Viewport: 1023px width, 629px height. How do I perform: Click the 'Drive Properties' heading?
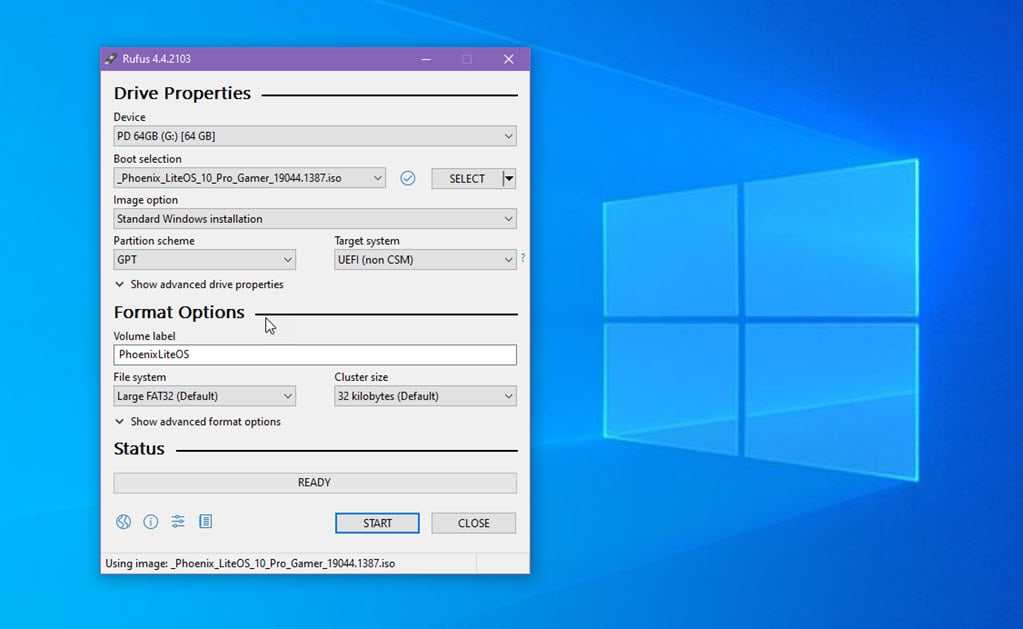click(182, 93)
